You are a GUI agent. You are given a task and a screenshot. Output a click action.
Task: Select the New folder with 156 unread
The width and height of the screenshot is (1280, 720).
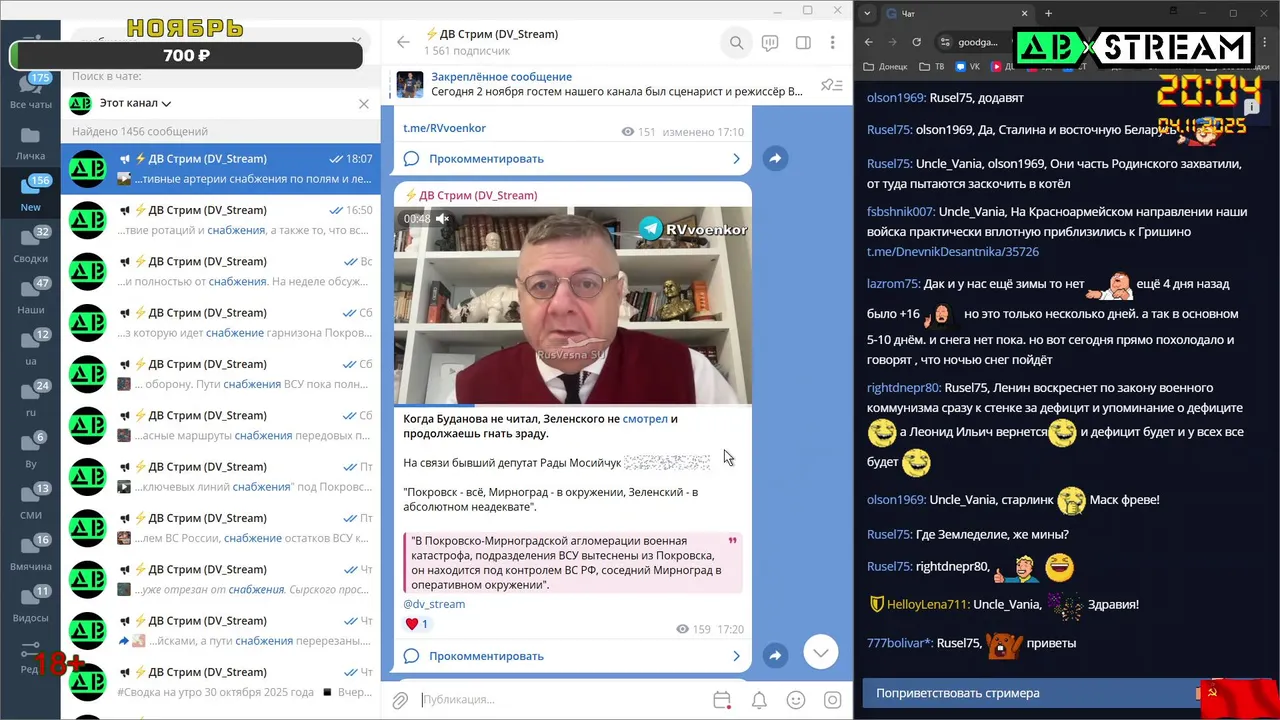tap(31, 193)
